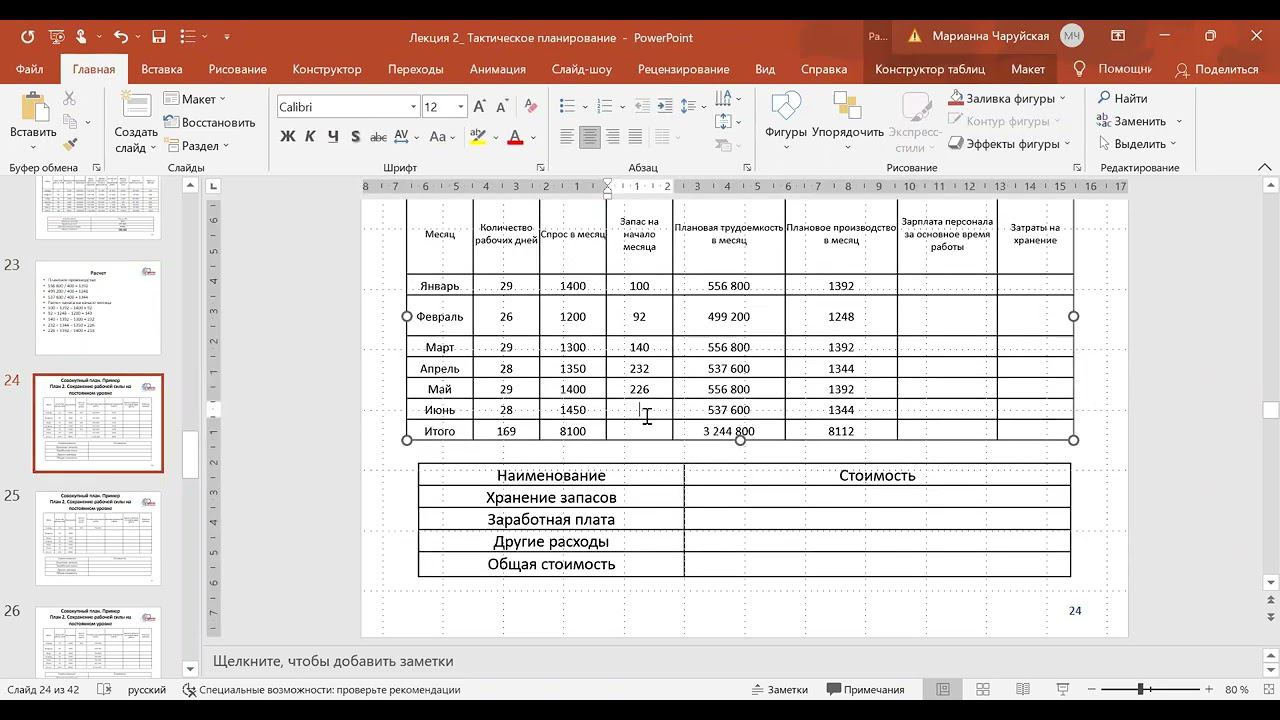Screen dimensions: 1280x720
Task: Switch to the Вставка tab
Action: point(161,69)
